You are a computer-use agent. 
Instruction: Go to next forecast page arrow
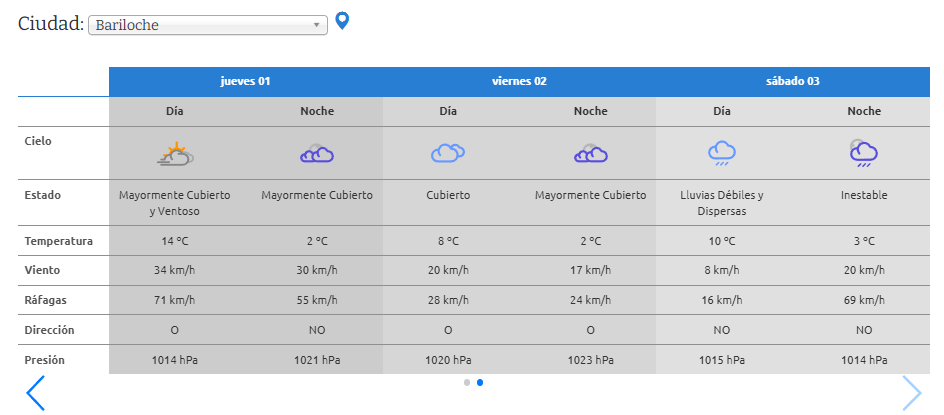click(x=911, y=393)
